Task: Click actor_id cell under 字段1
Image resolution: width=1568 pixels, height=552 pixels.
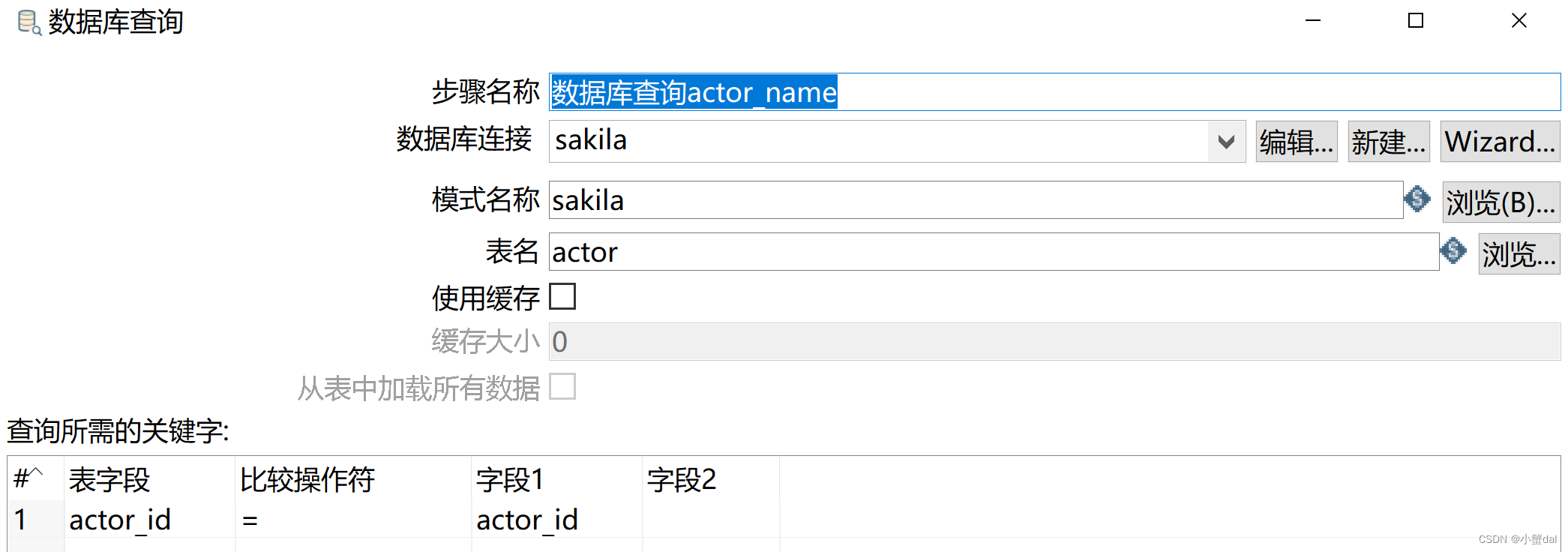Action: pyautogui.click(x=557, y=520)
